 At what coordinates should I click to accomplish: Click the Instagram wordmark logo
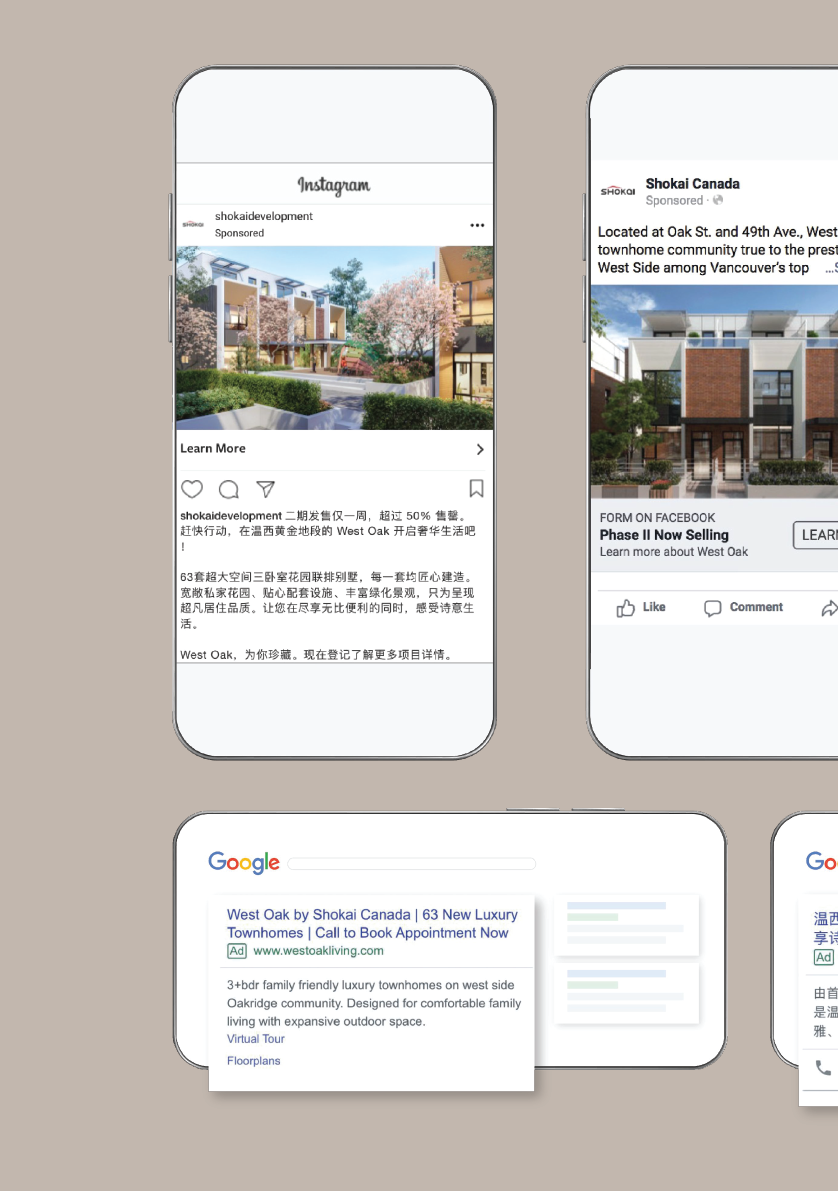(x=334, y=185)
